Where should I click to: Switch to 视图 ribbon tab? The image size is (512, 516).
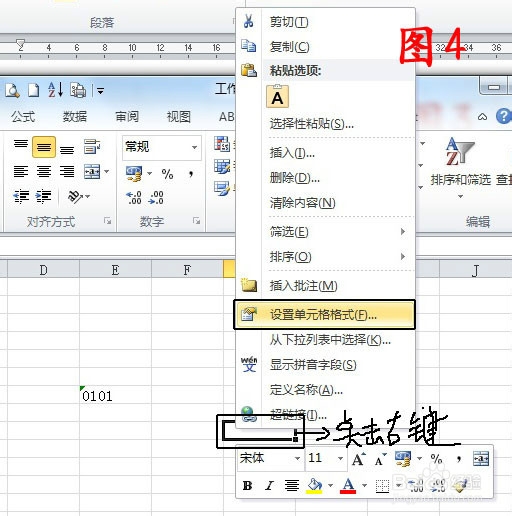(179, 117)
